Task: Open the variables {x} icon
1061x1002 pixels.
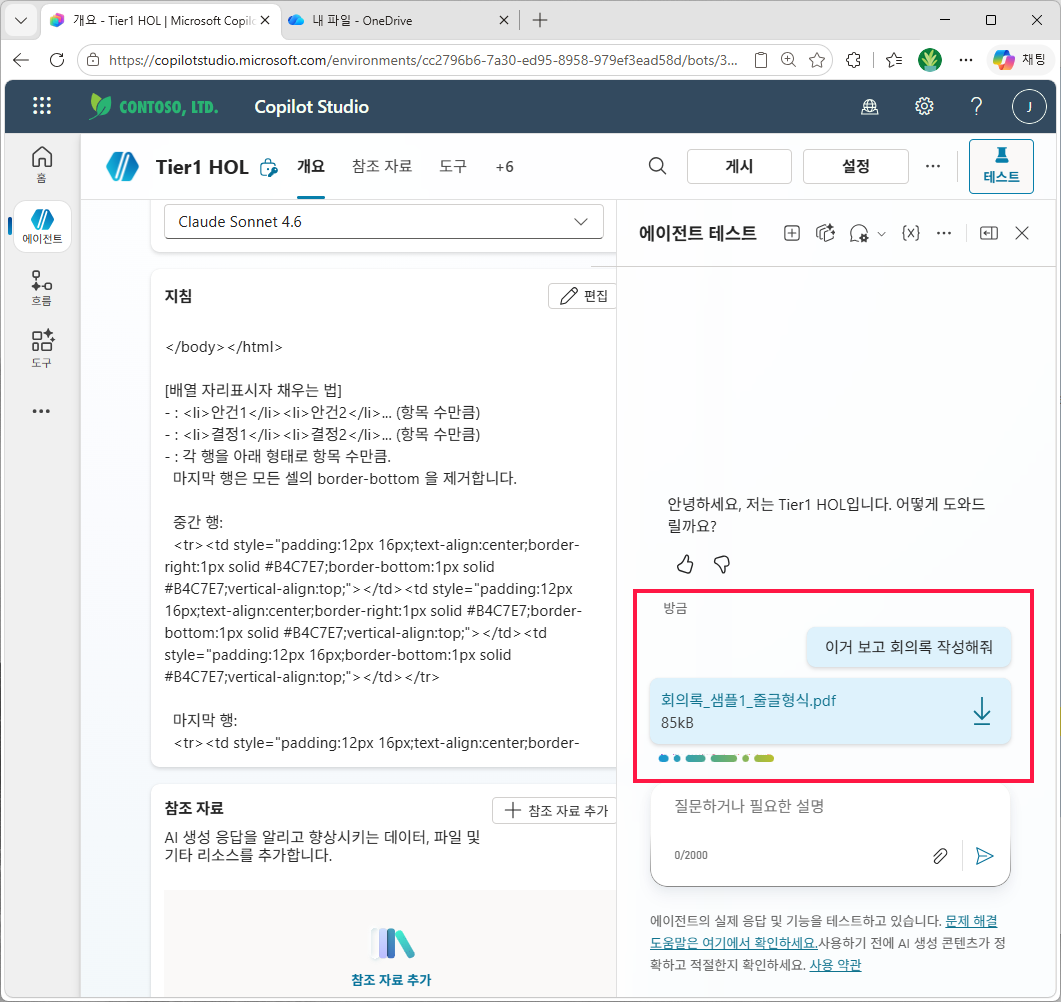Action: [910, 233]
